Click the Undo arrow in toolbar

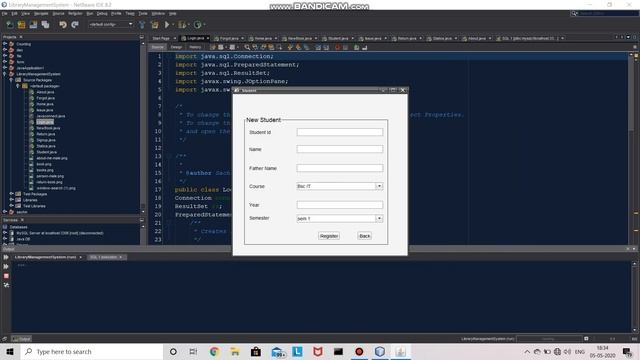coord(62,24)
